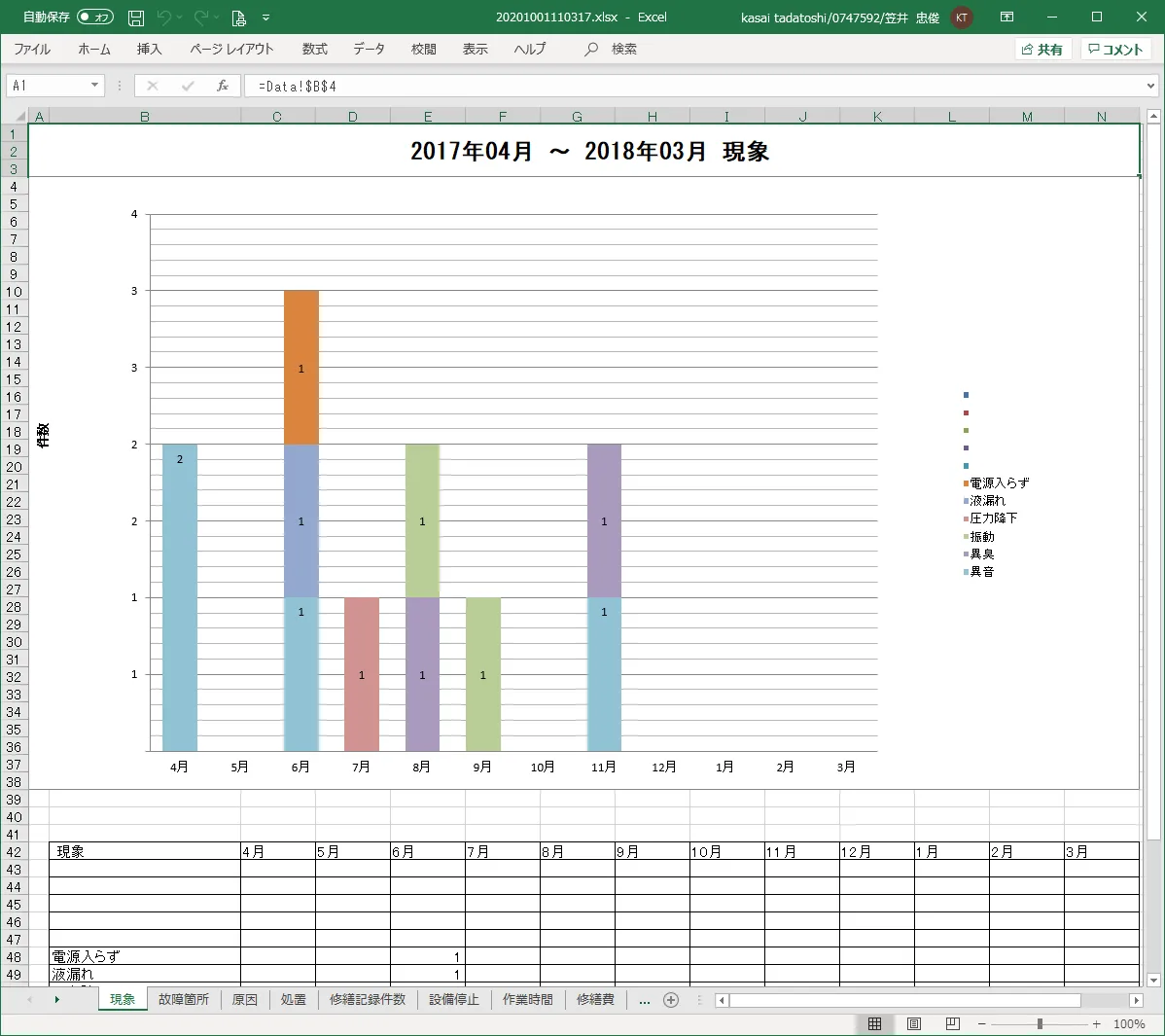This screenshot has width=1165, height=1036.
Task: Click the insert function fx icon
Action: coord(223,86)
